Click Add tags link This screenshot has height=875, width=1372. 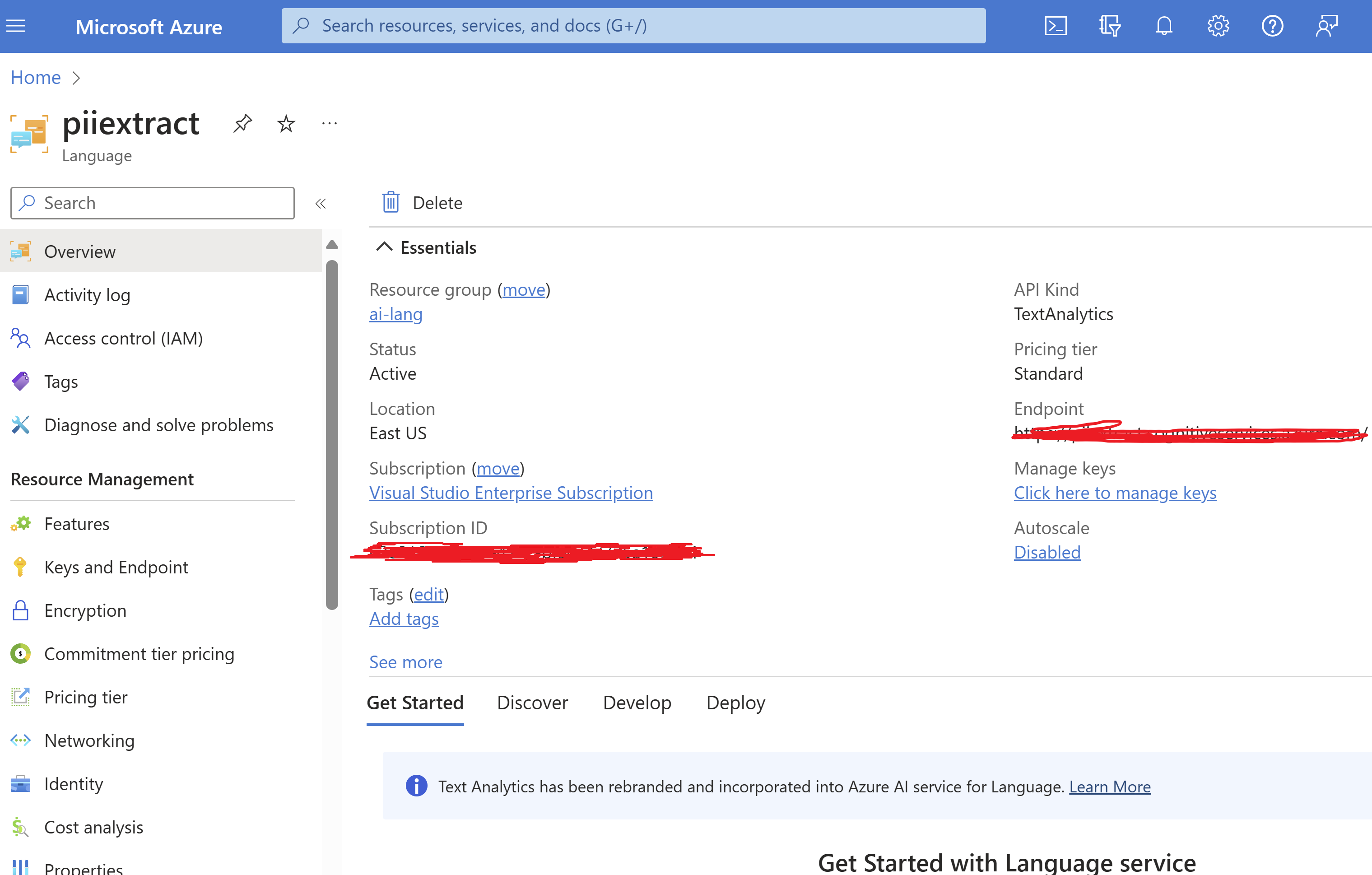point(404,619)
